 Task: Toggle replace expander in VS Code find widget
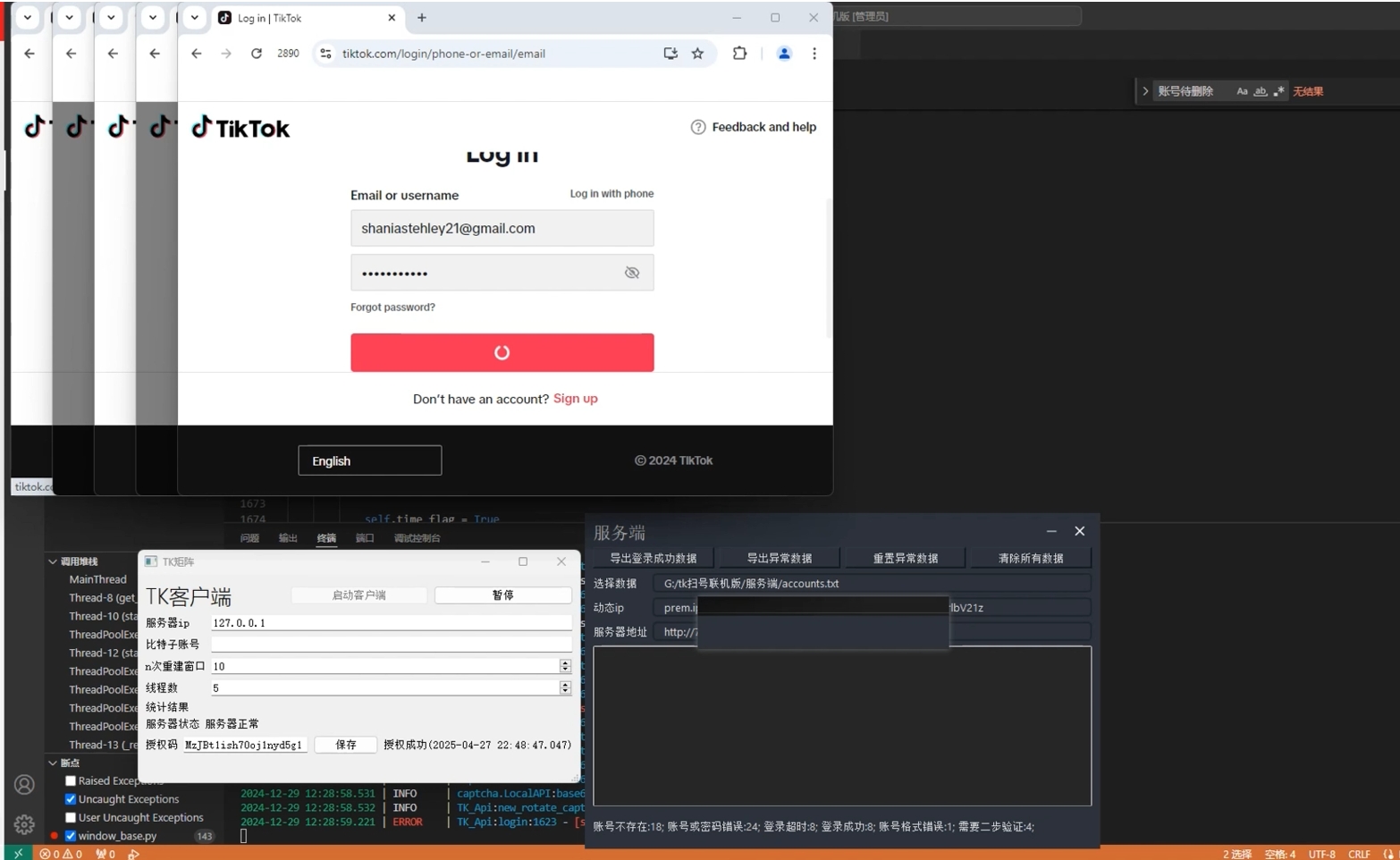[x=1144, y=91]
